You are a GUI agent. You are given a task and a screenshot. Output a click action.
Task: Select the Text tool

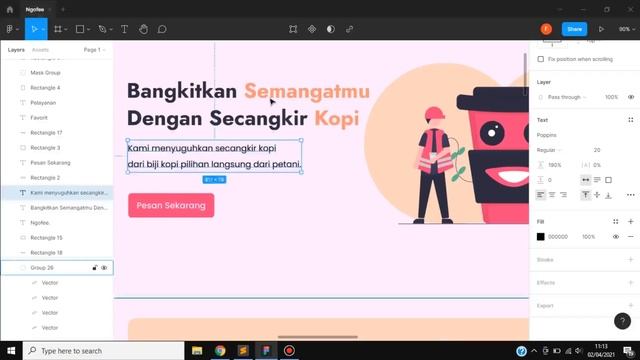pyautogui.click(x=124, y=29)
